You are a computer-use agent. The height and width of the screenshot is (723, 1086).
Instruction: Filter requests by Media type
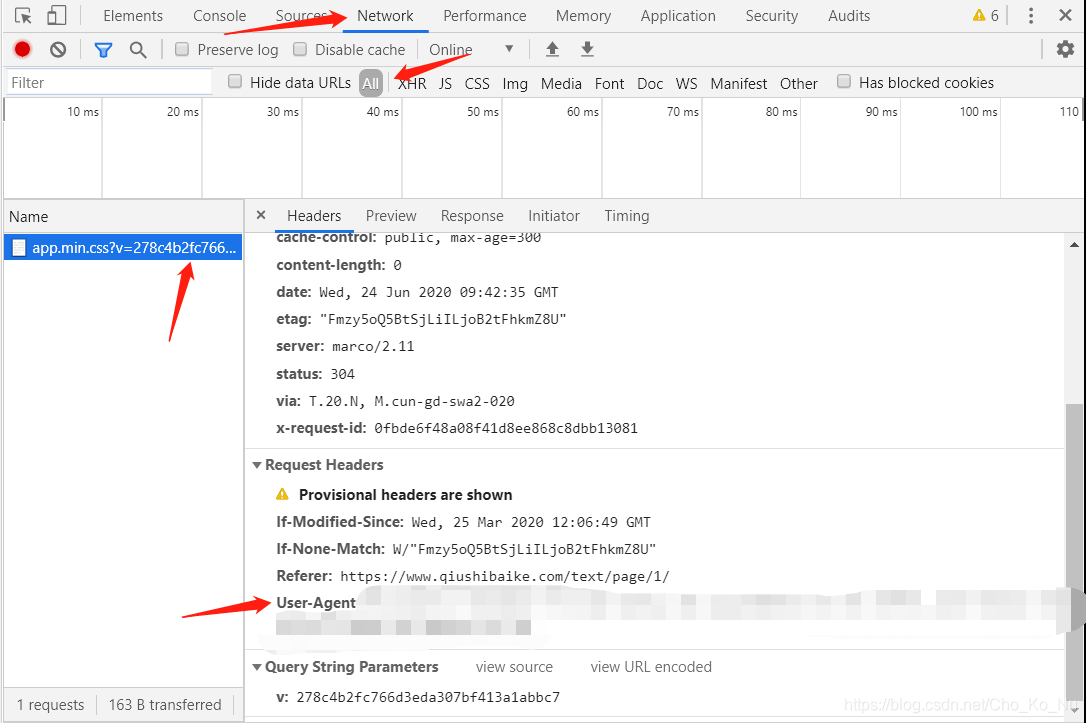click(x=561, y=84)
